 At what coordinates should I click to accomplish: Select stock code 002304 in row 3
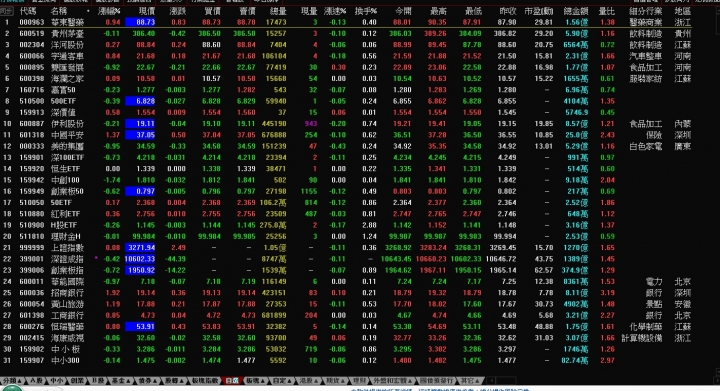pos(32,45)
